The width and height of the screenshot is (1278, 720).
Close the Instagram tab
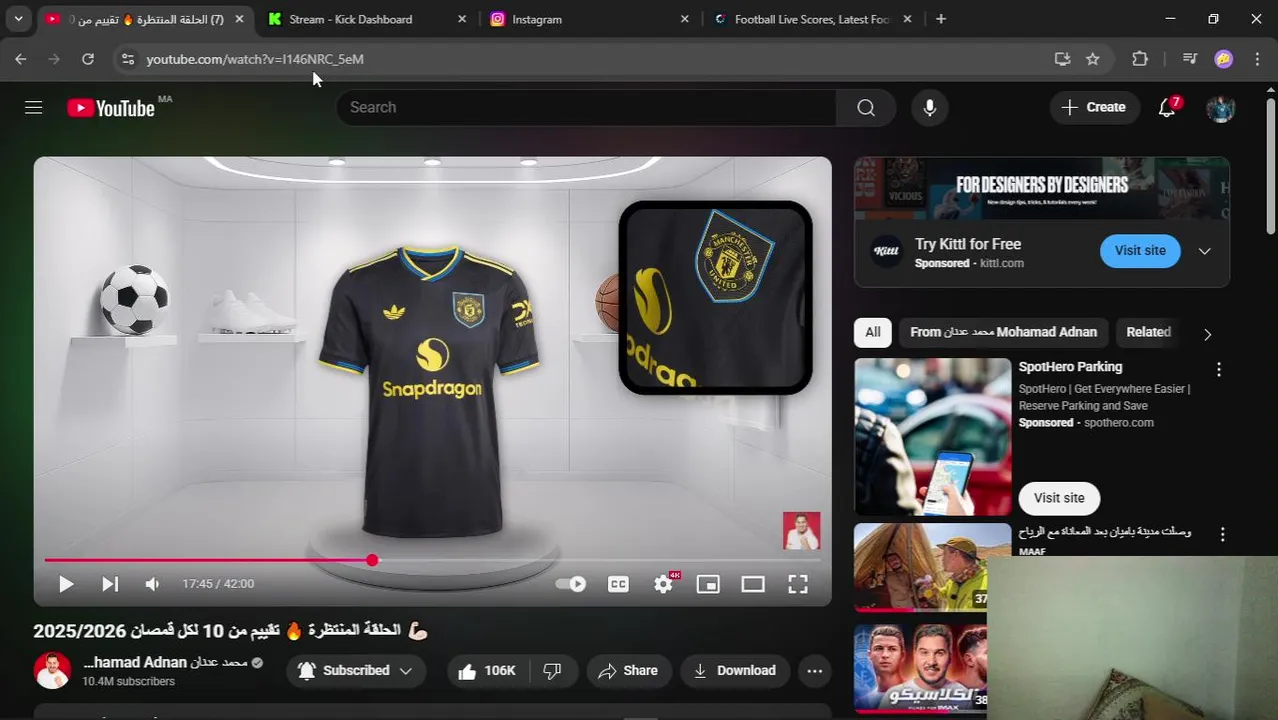click(685, 19)
